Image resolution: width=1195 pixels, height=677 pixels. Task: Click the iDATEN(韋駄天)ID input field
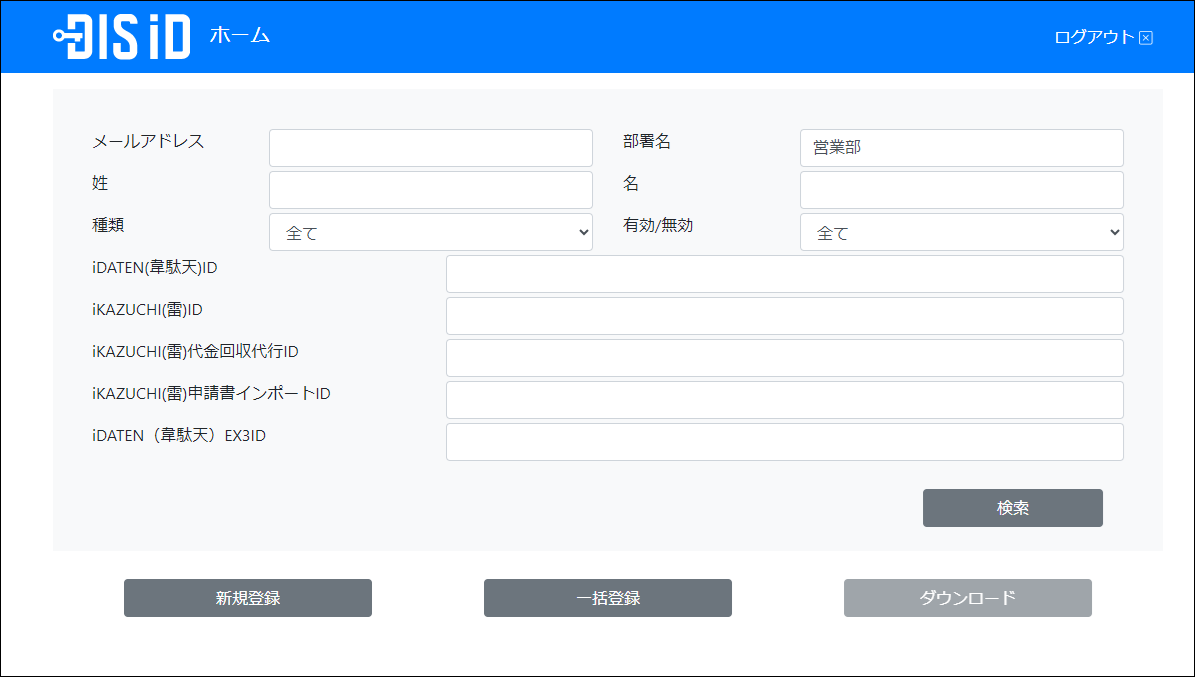click(785, 274)
